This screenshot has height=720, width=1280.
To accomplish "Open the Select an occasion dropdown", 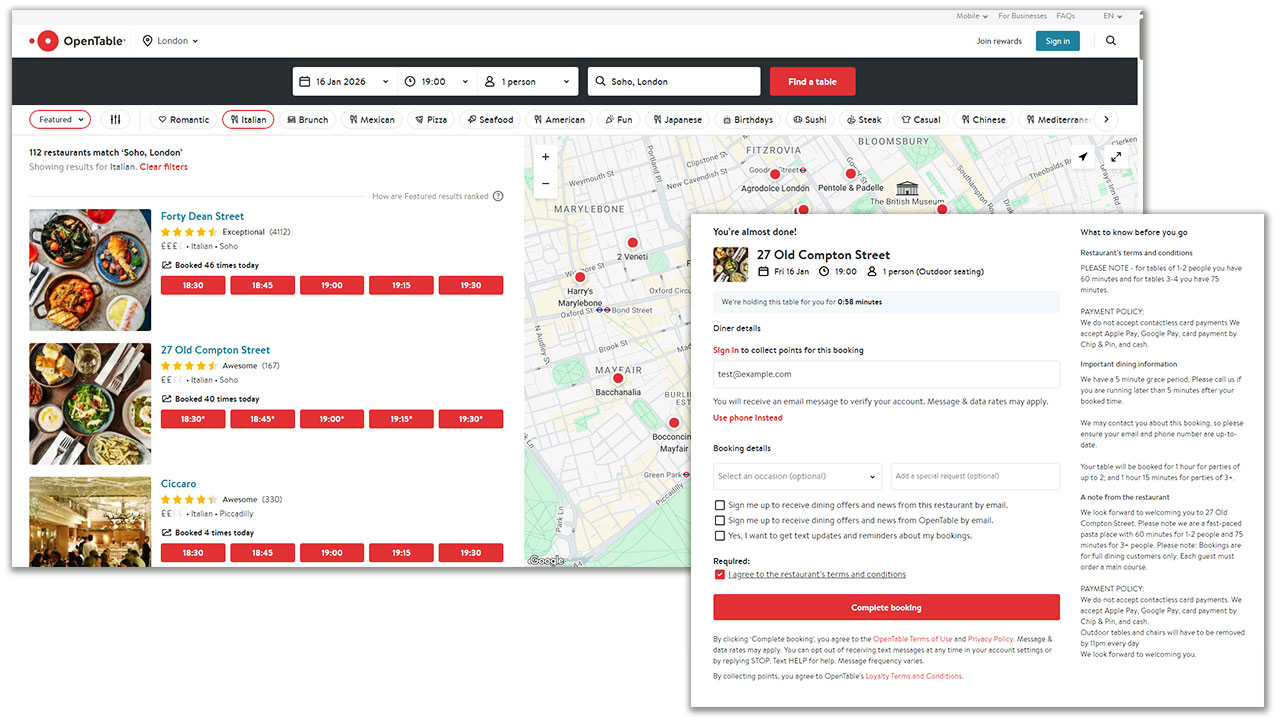I will click(798, 476).
